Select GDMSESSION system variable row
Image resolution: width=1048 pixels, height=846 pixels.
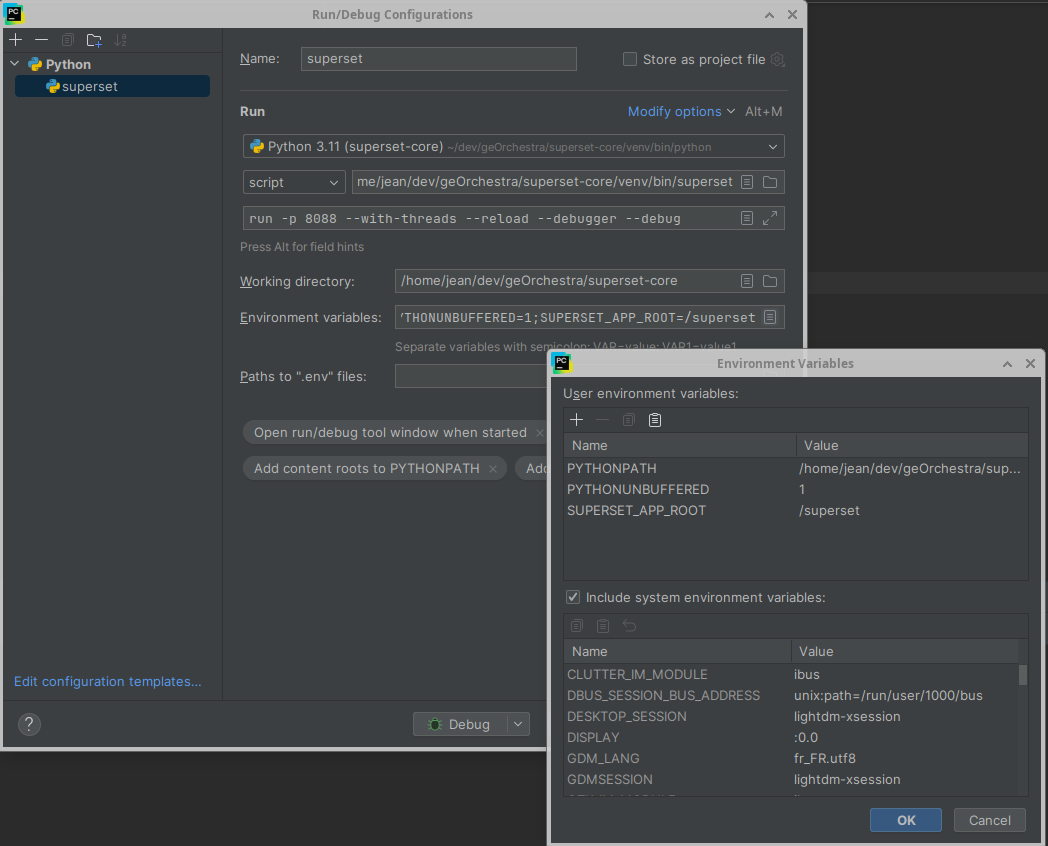791,780
